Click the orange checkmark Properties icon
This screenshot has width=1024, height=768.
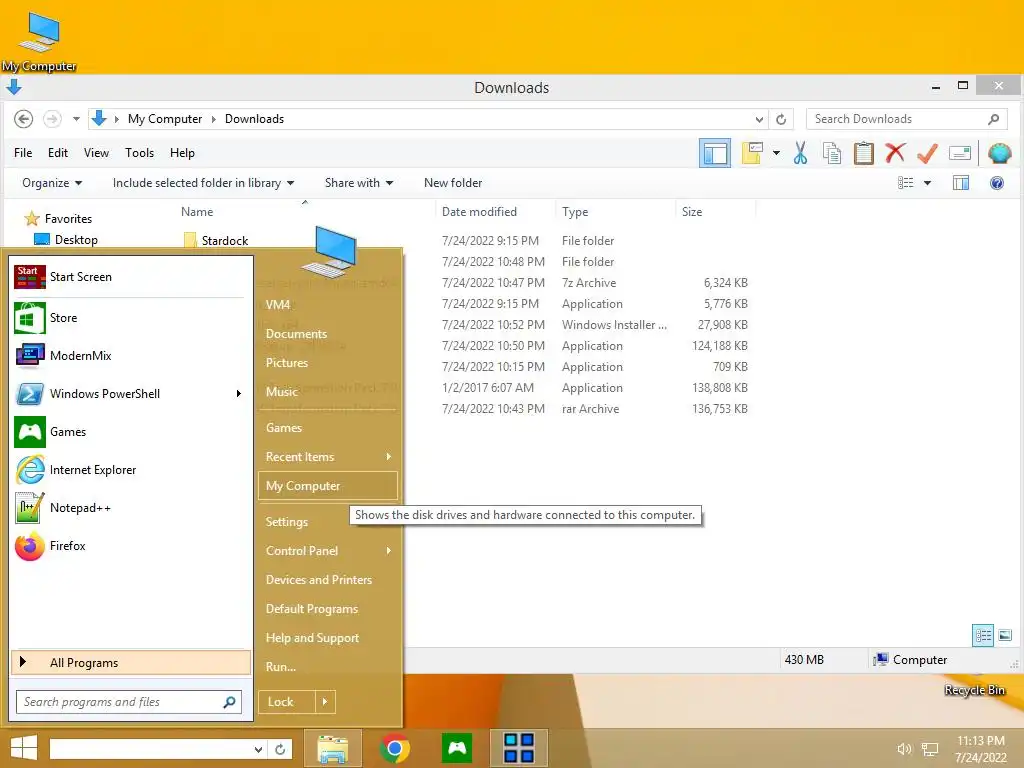[927, 153]
